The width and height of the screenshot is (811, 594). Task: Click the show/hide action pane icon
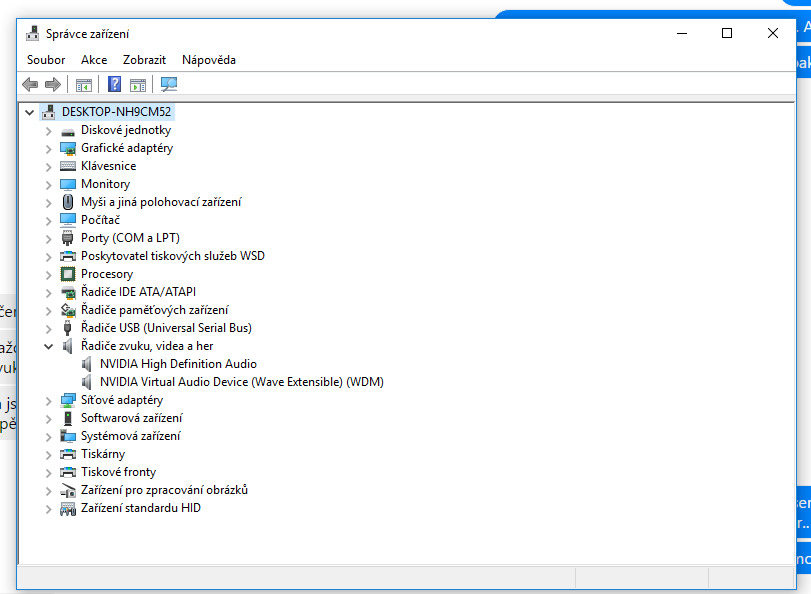[138, 84]
